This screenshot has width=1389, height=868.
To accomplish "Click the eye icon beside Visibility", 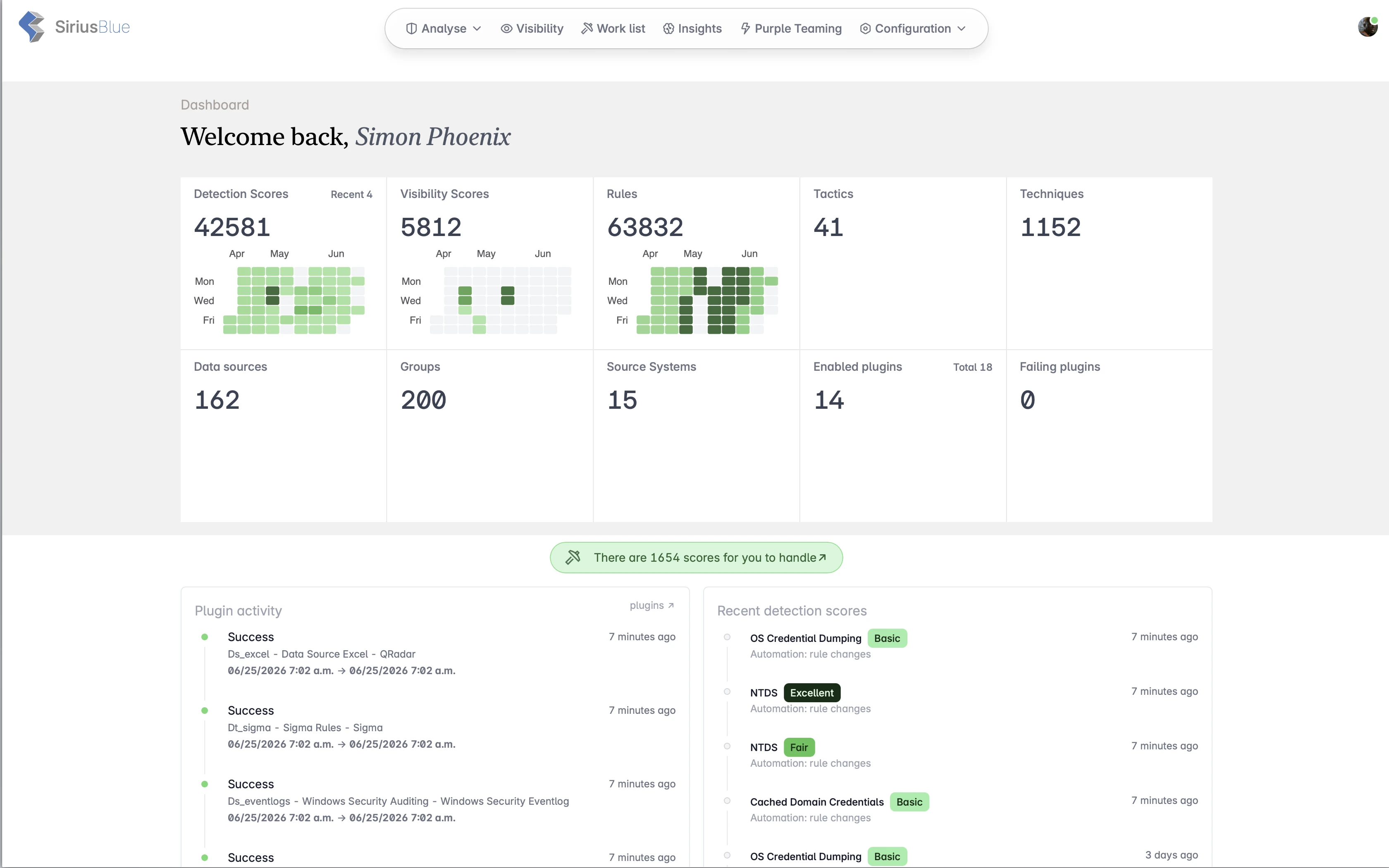I will point(506,29).
